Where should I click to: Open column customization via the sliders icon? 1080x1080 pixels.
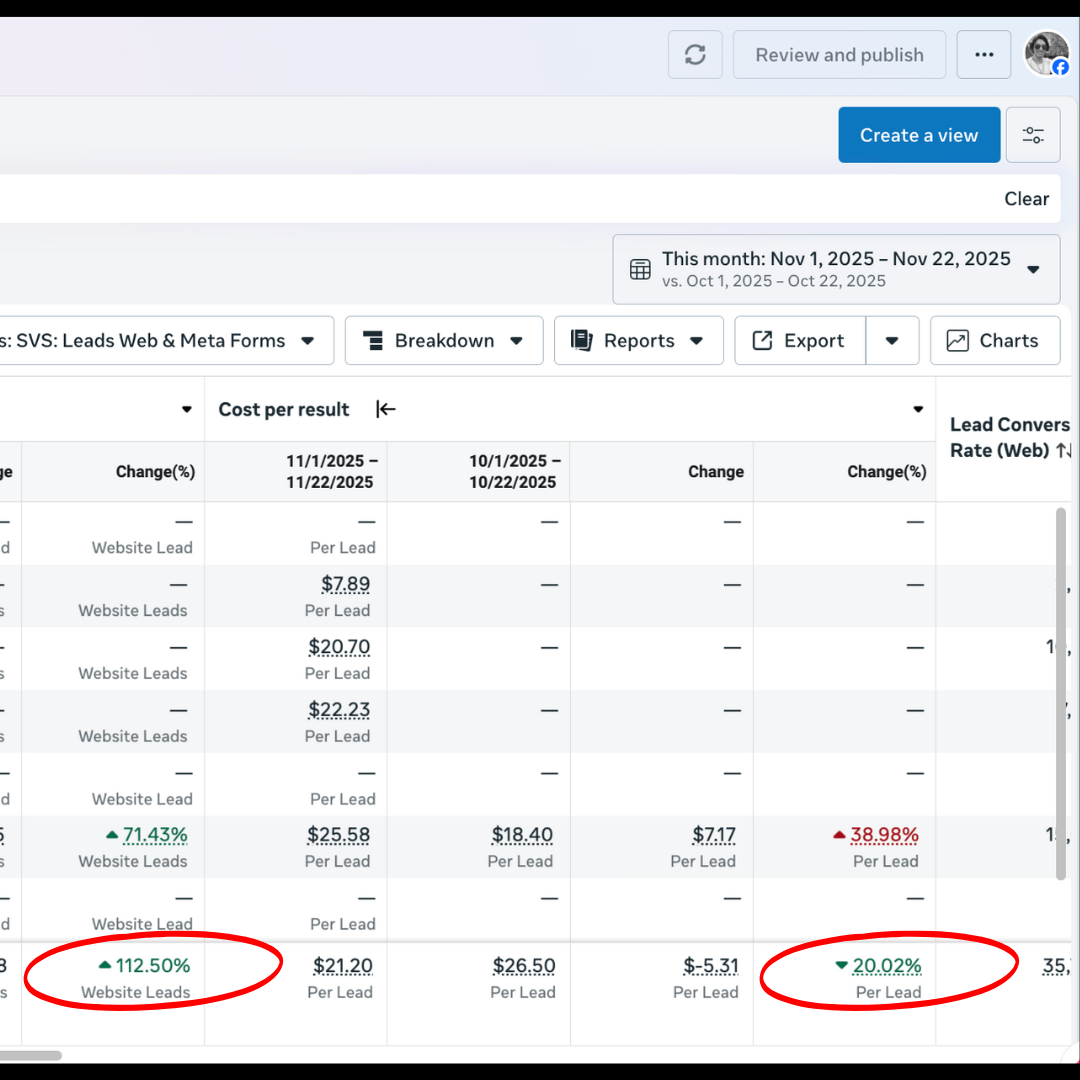tap(1033, 134)
